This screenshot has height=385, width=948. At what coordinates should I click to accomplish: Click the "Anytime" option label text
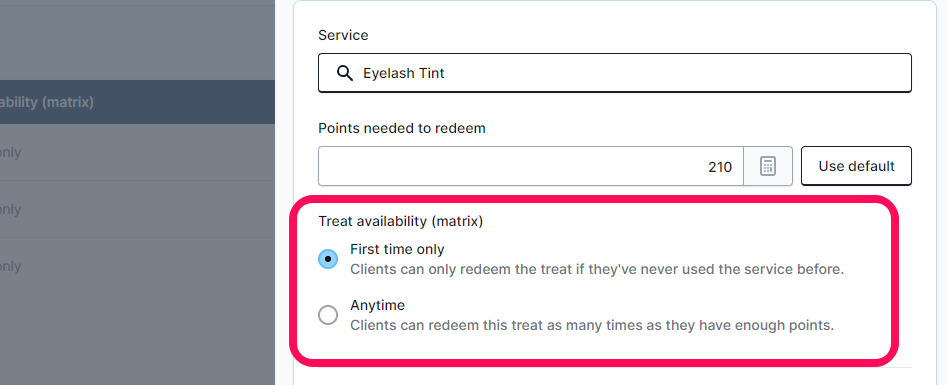click(377, 305)
